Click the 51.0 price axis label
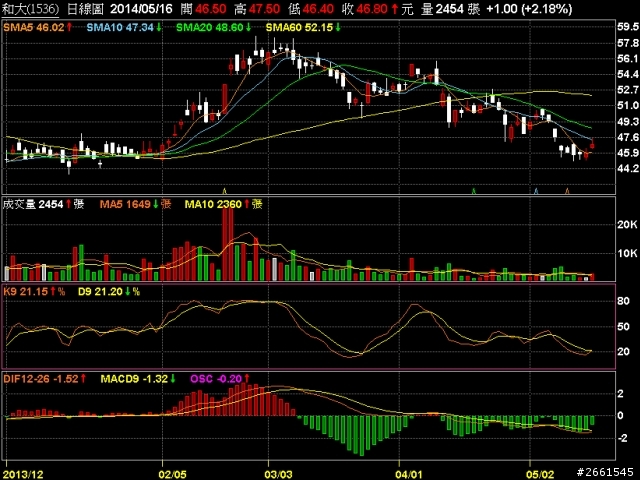The height and width of the screenshot is (480, 640). click(x=628, y=106)
